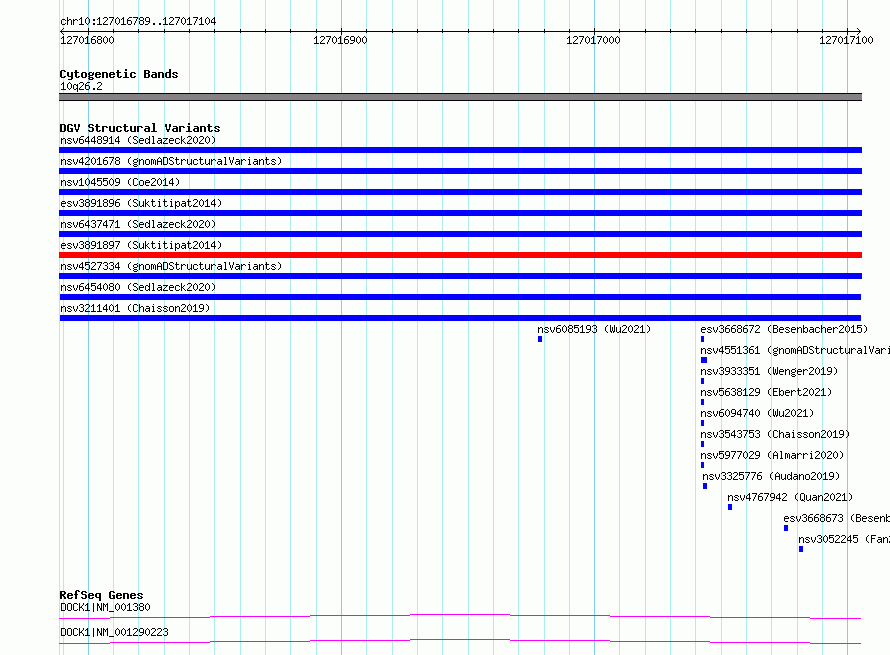
Task: Click the small blue marker under nsv5977029
Action: point(702,465)
